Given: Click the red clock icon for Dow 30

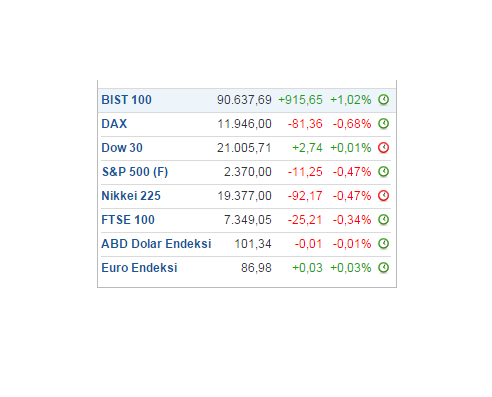Looking at the screenshot, I should (383, 147).
